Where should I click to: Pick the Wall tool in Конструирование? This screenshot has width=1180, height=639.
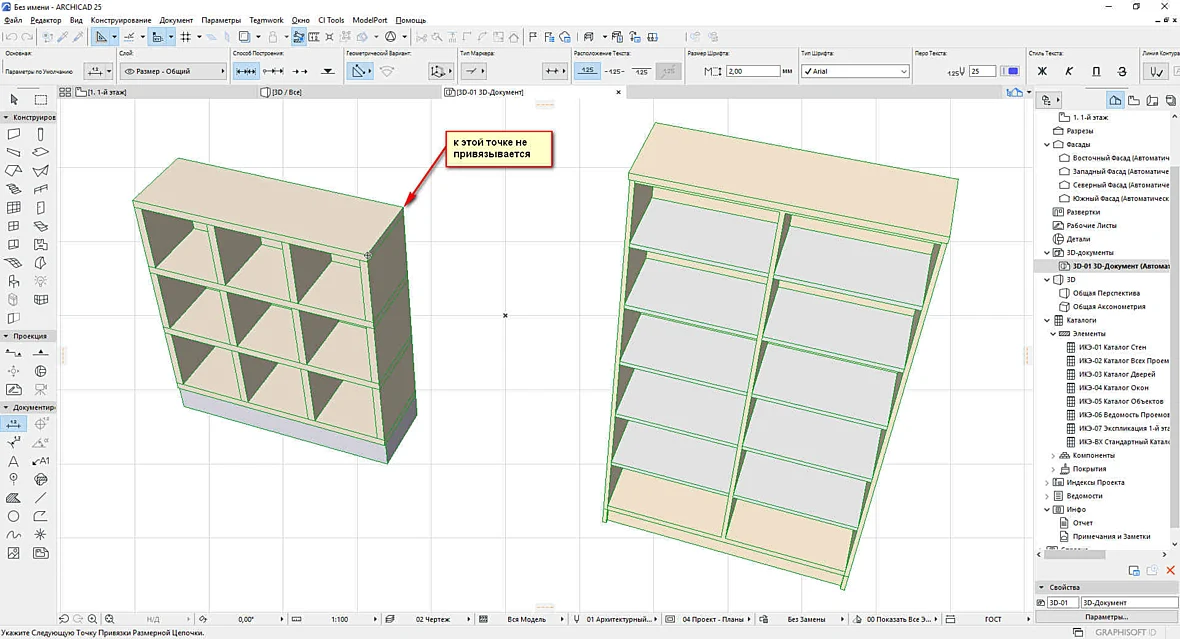tap(14, 134)
